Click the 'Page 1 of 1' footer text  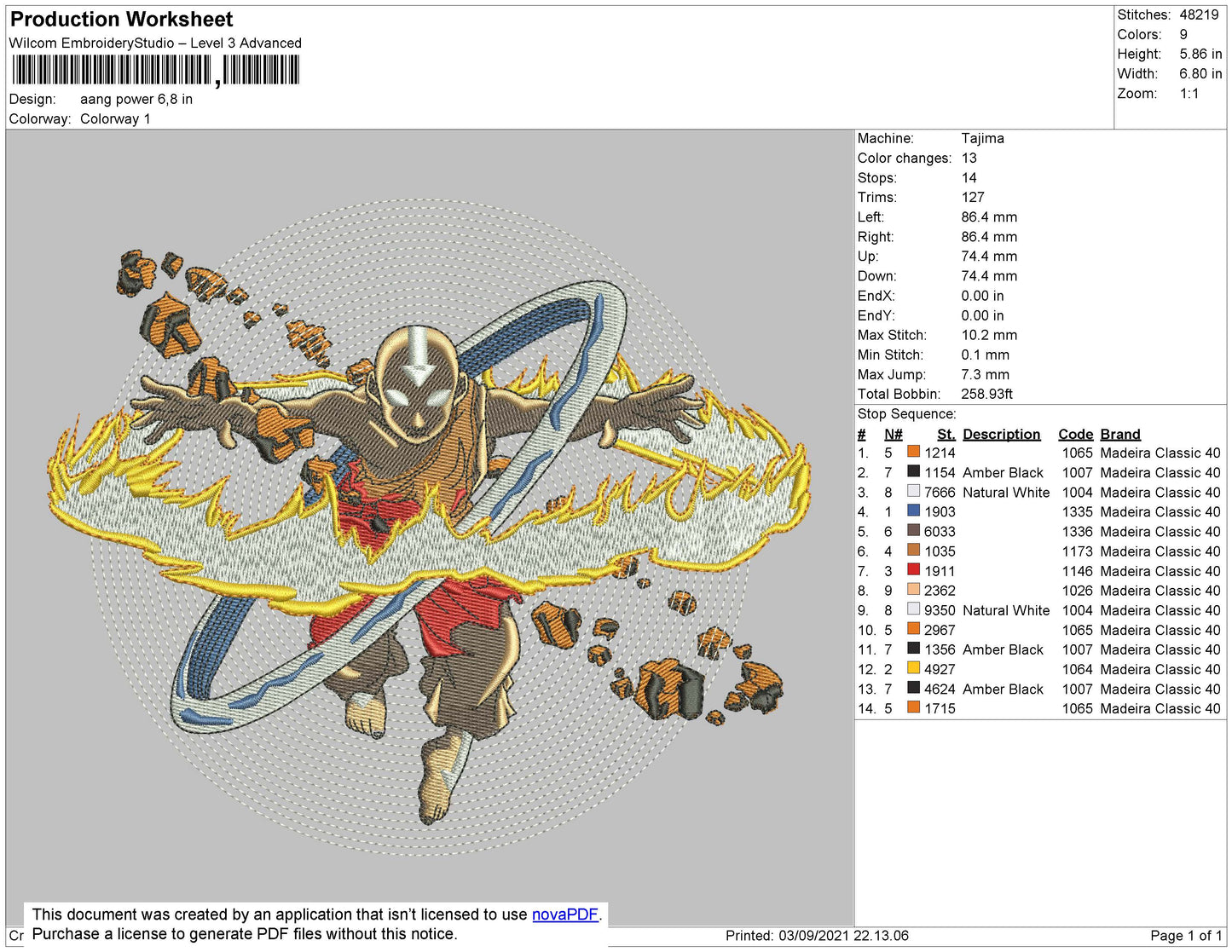pyautogui.click(x=1186, y=936)
